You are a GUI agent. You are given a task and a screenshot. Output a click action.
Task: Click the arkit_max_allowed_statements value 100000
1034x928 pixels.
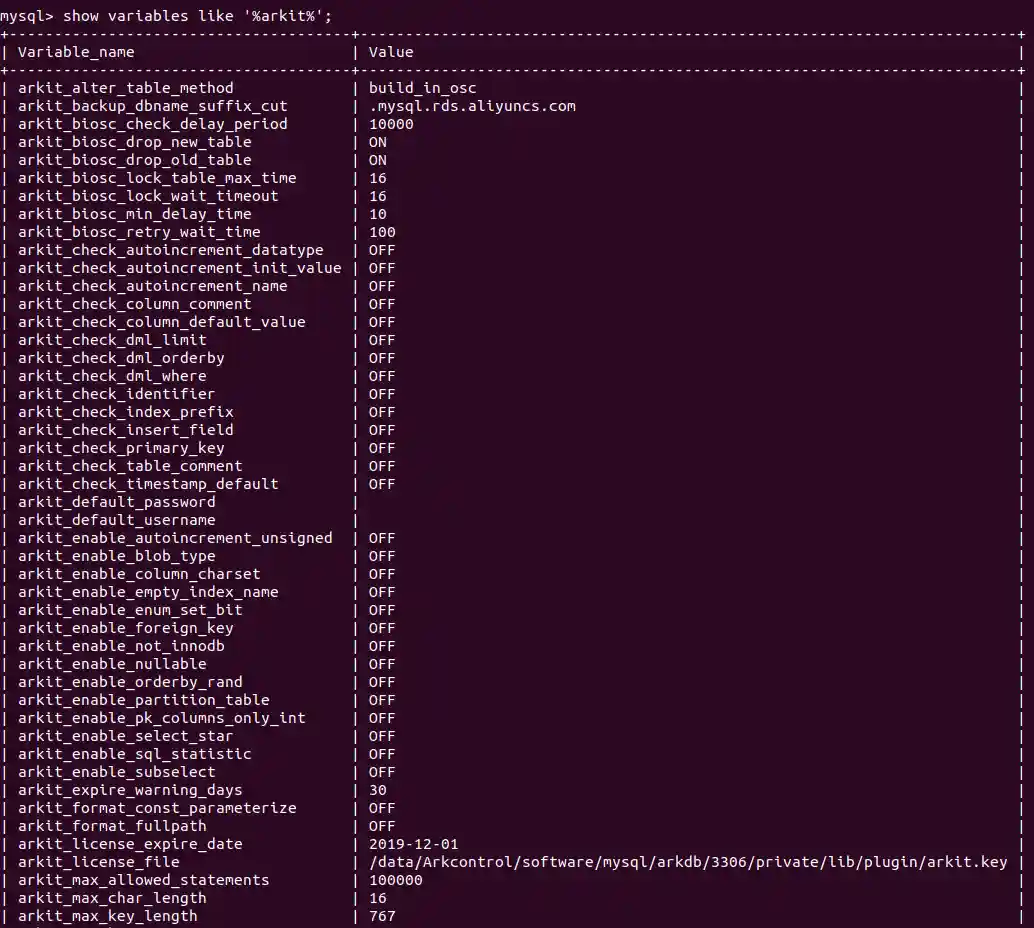click(395, 880)
